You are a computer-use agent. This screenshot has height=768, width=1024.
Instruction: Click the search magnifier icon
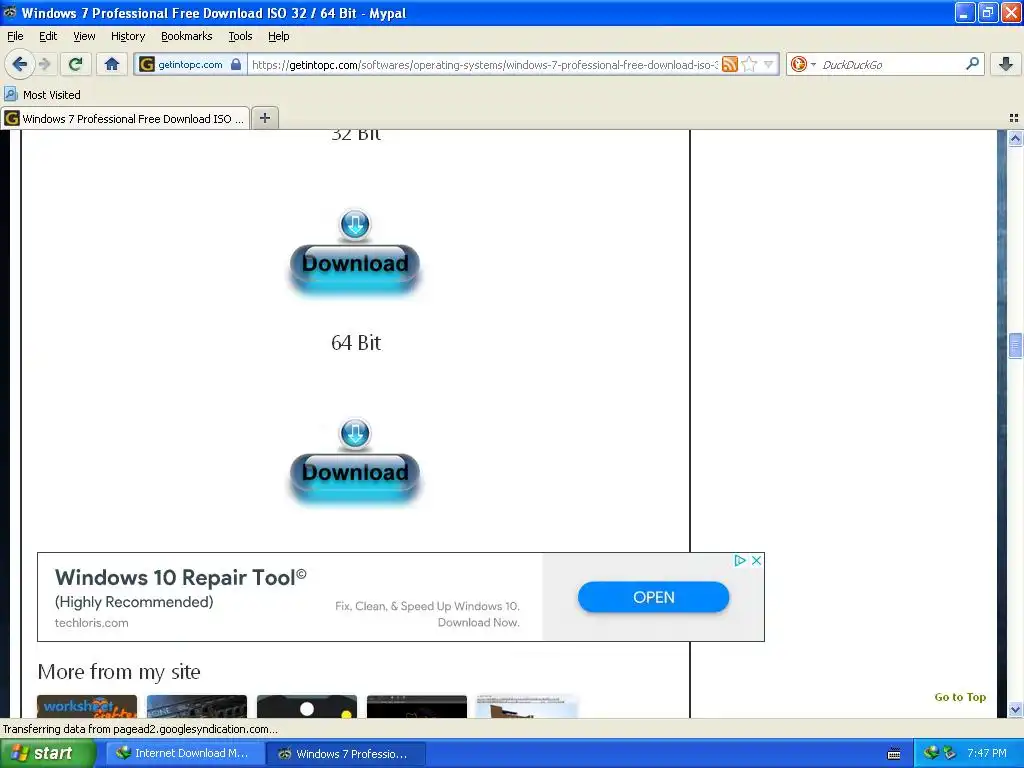(x=972, y=64)
